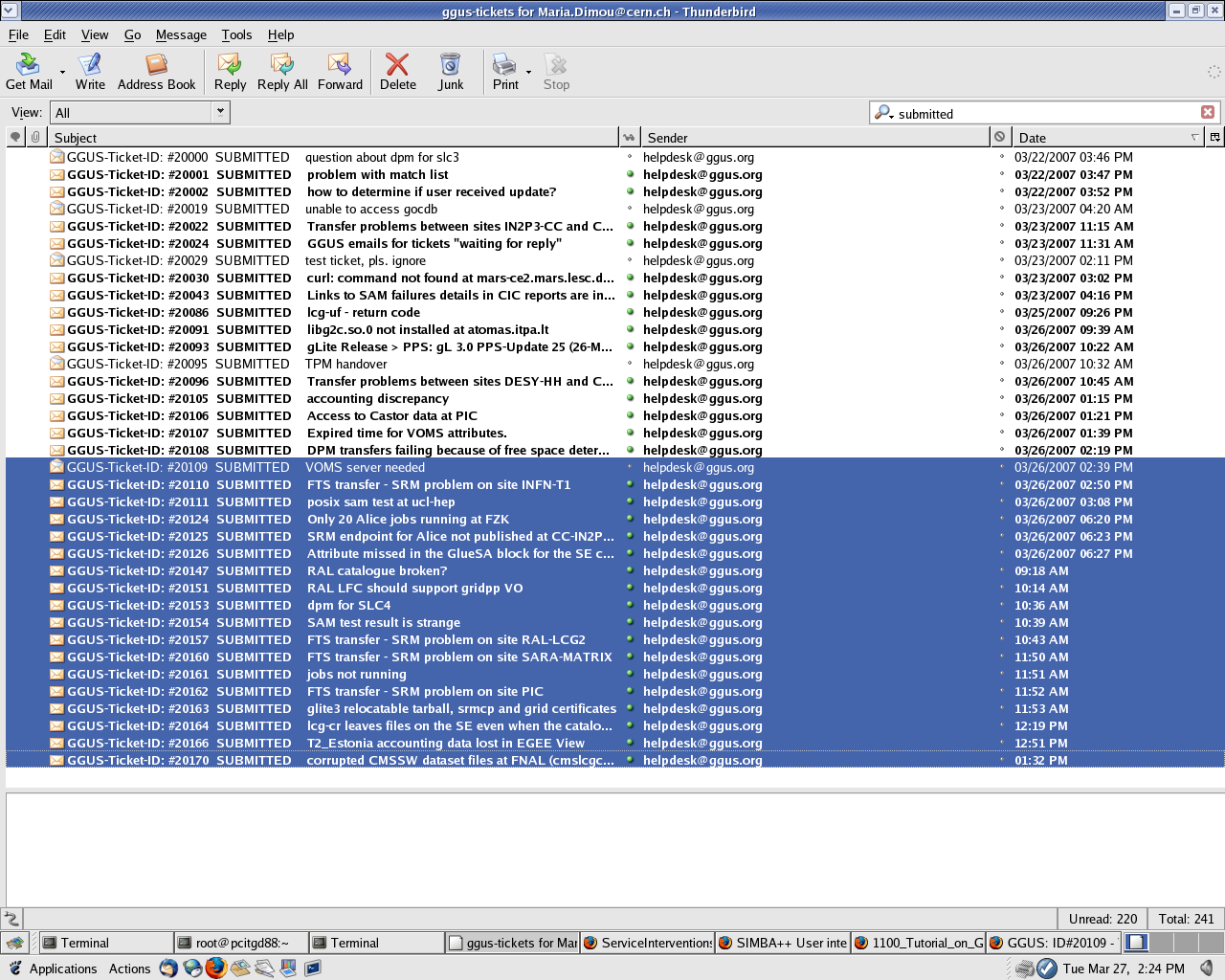The width and height of the screenshot is (1225, 980).
Task: Open the Address Book
Action: click(156, 72)
